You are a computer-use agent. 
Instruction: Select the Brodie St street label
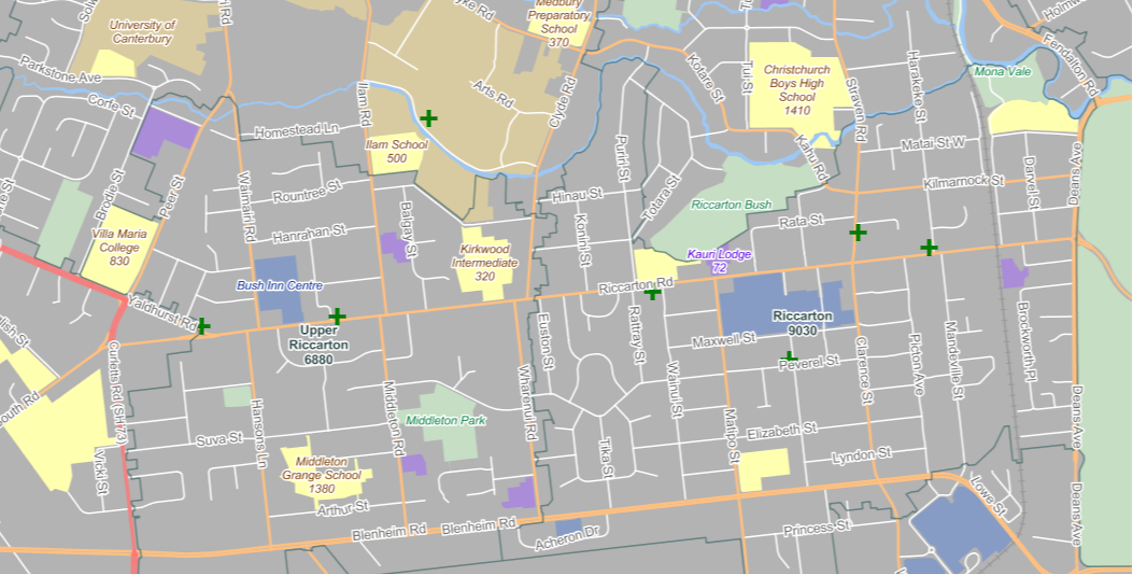(x=110, y=196)
